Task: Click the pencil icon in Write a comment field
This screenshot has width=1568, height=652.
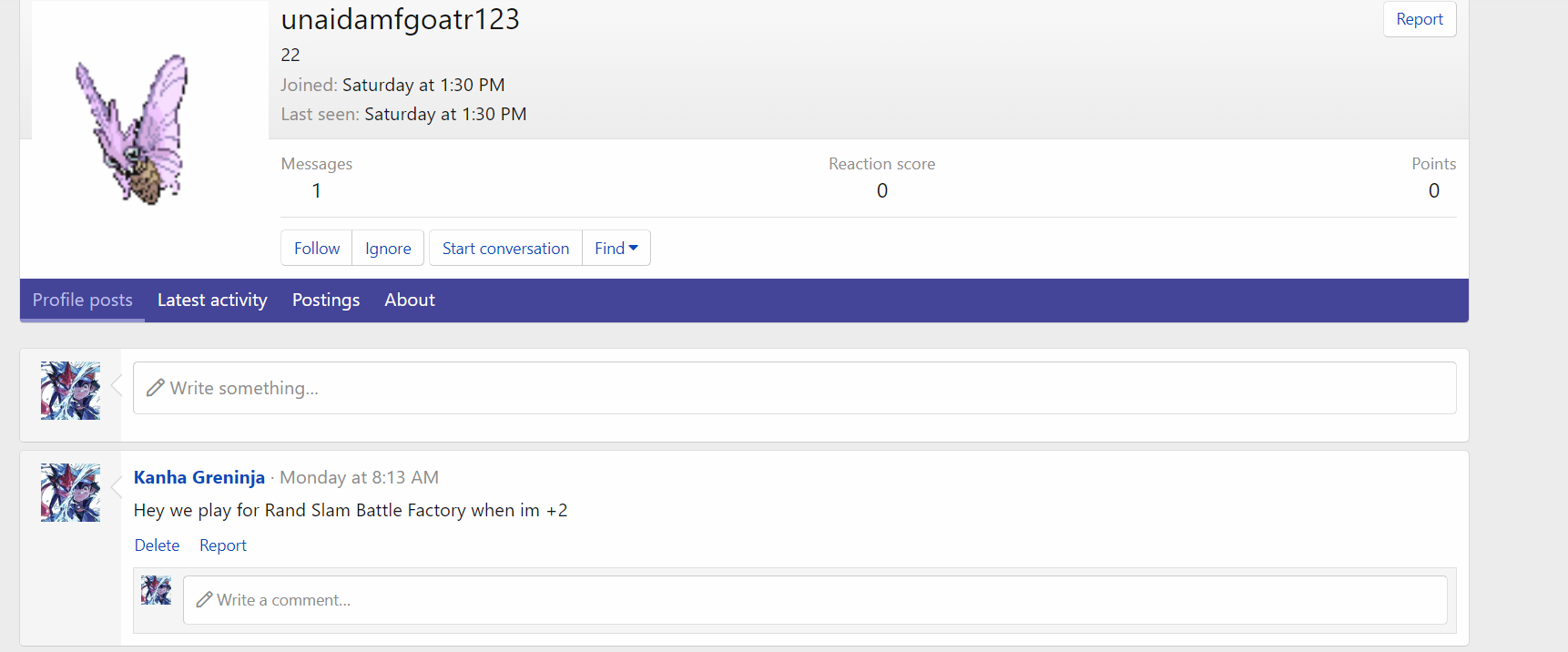Action: (205, 599)
